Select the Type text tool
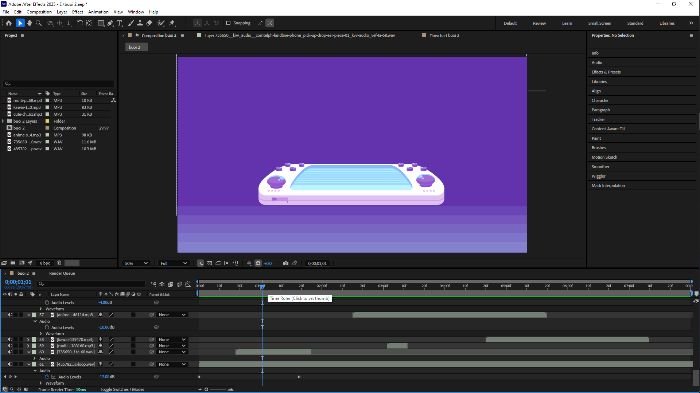 click(x=120, y=23)
